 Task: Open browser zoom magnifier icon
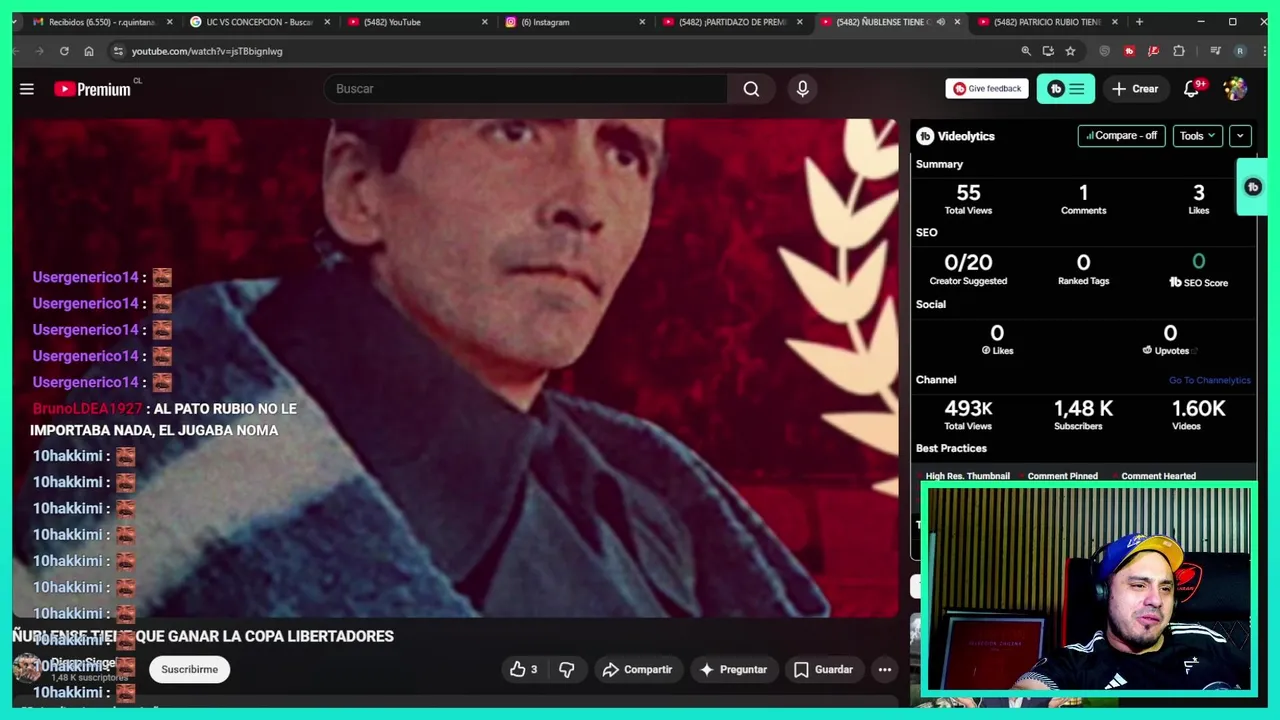pos(1026,51)
